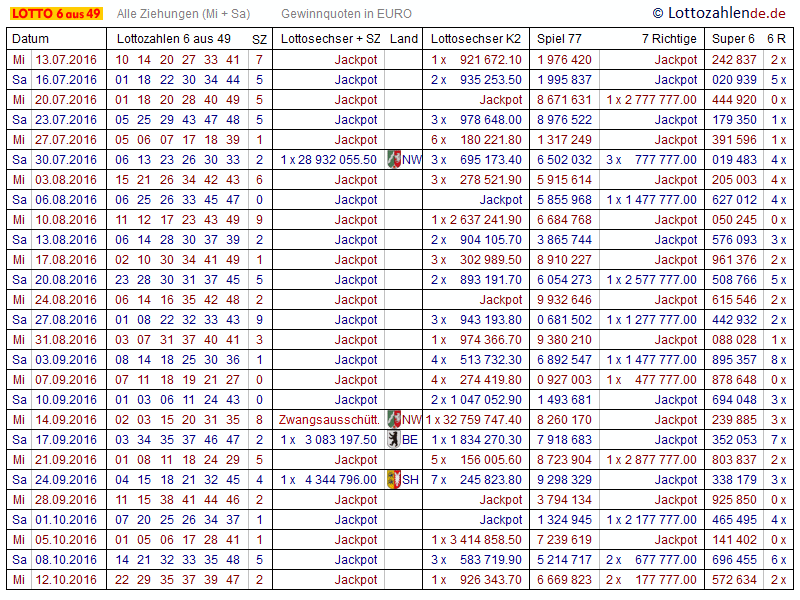Select the Datum column header
Screen dimensions: 800x600
coord(30,39)
